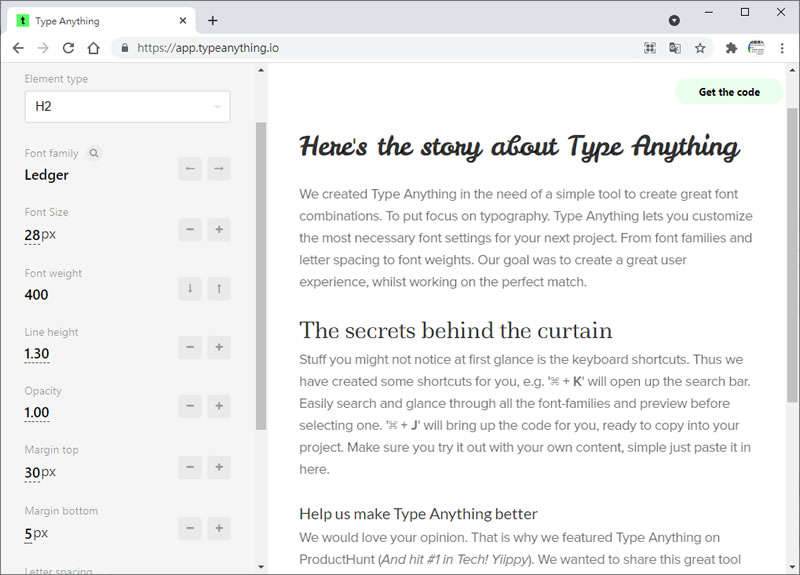
Task: Decrease Line height with minus button
Action: [190, 347]
